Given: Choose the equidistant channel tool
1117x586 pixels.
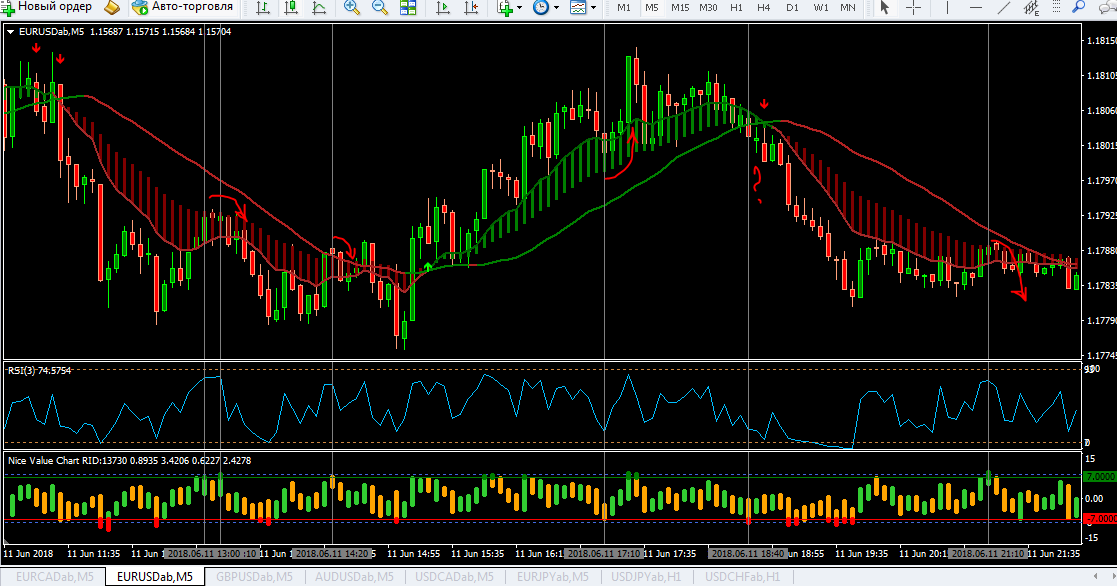Looking at the screenshot, I should click(1031, 7).
